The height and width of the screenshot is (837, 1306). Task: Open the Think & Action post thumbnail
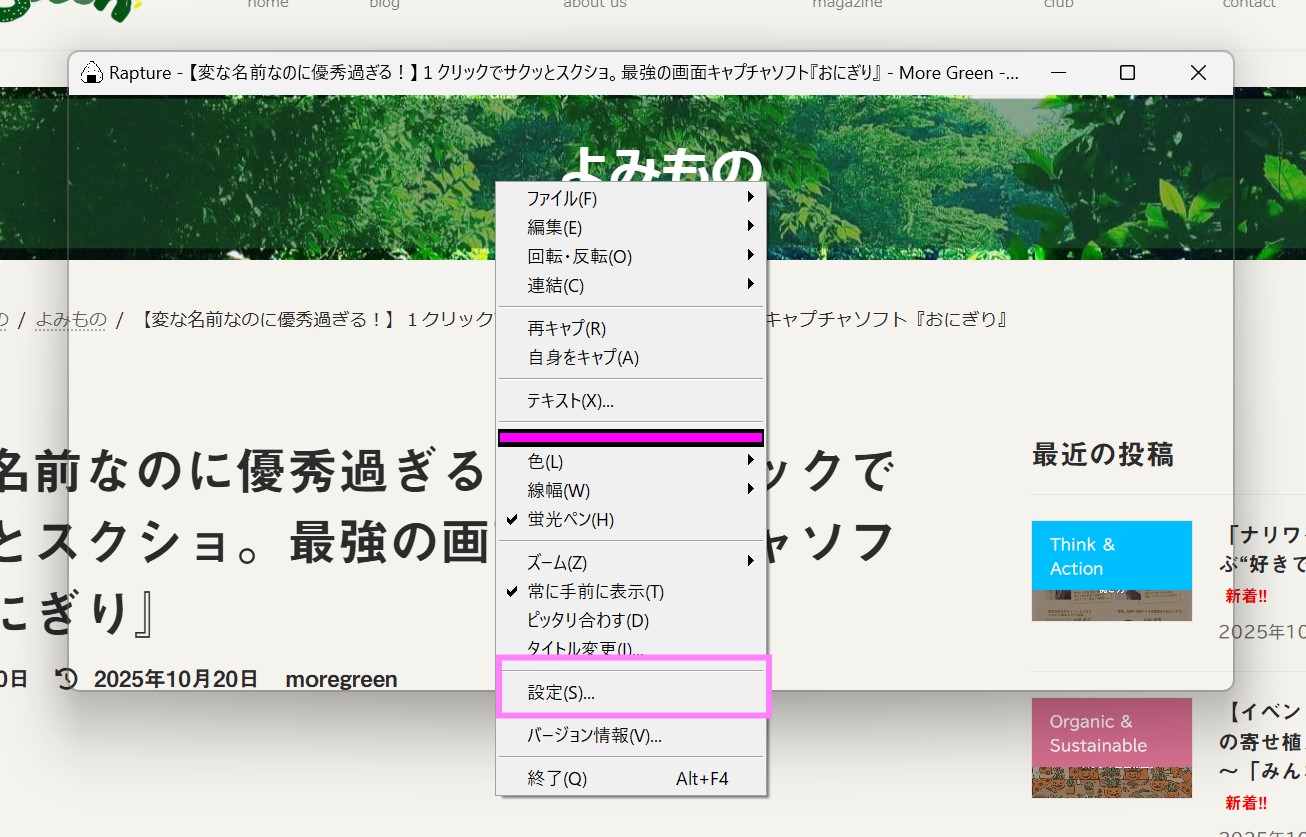pos(1111,570)
